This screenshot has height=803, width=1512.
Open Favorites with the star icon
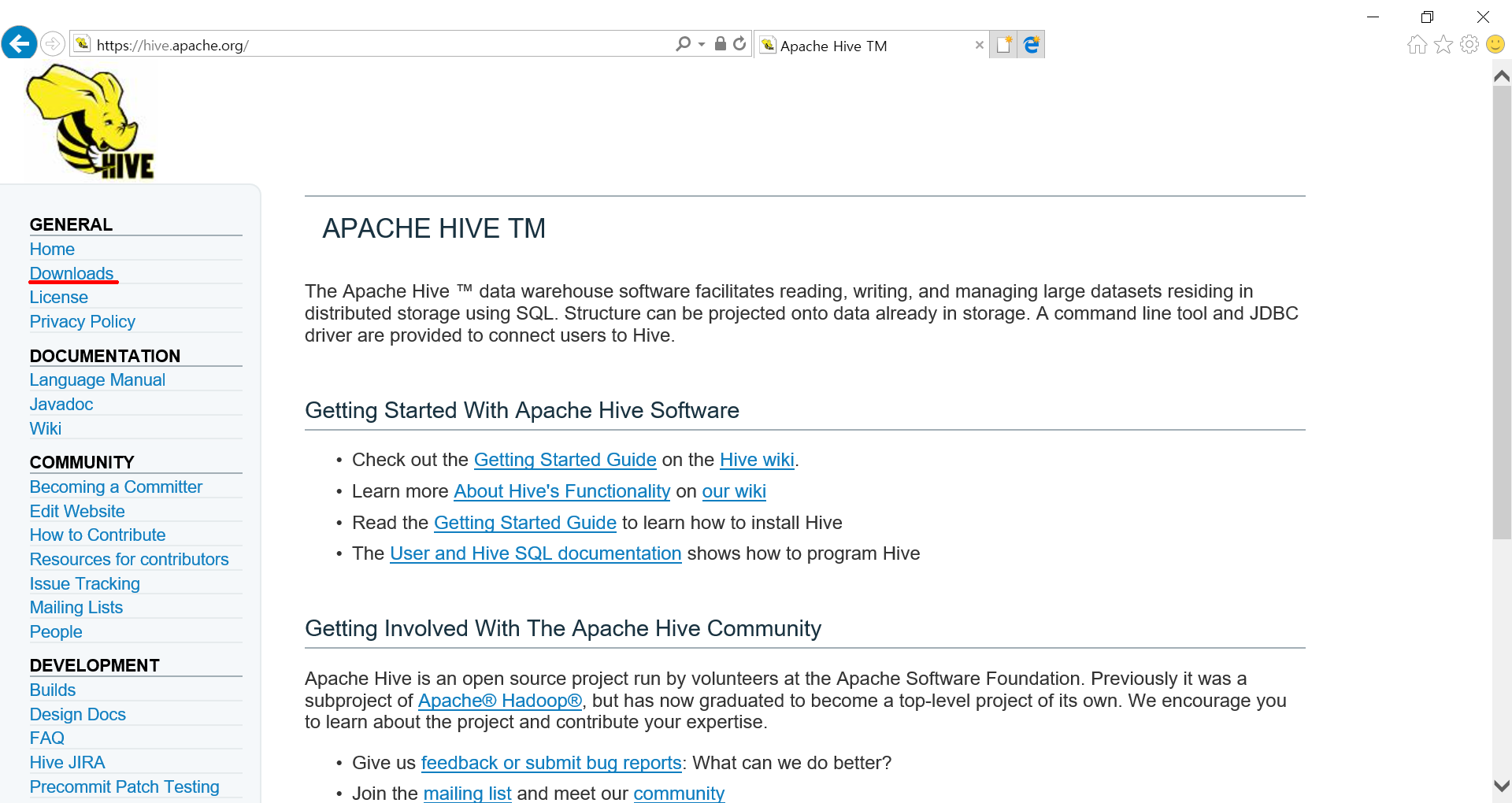[1443, 45]
